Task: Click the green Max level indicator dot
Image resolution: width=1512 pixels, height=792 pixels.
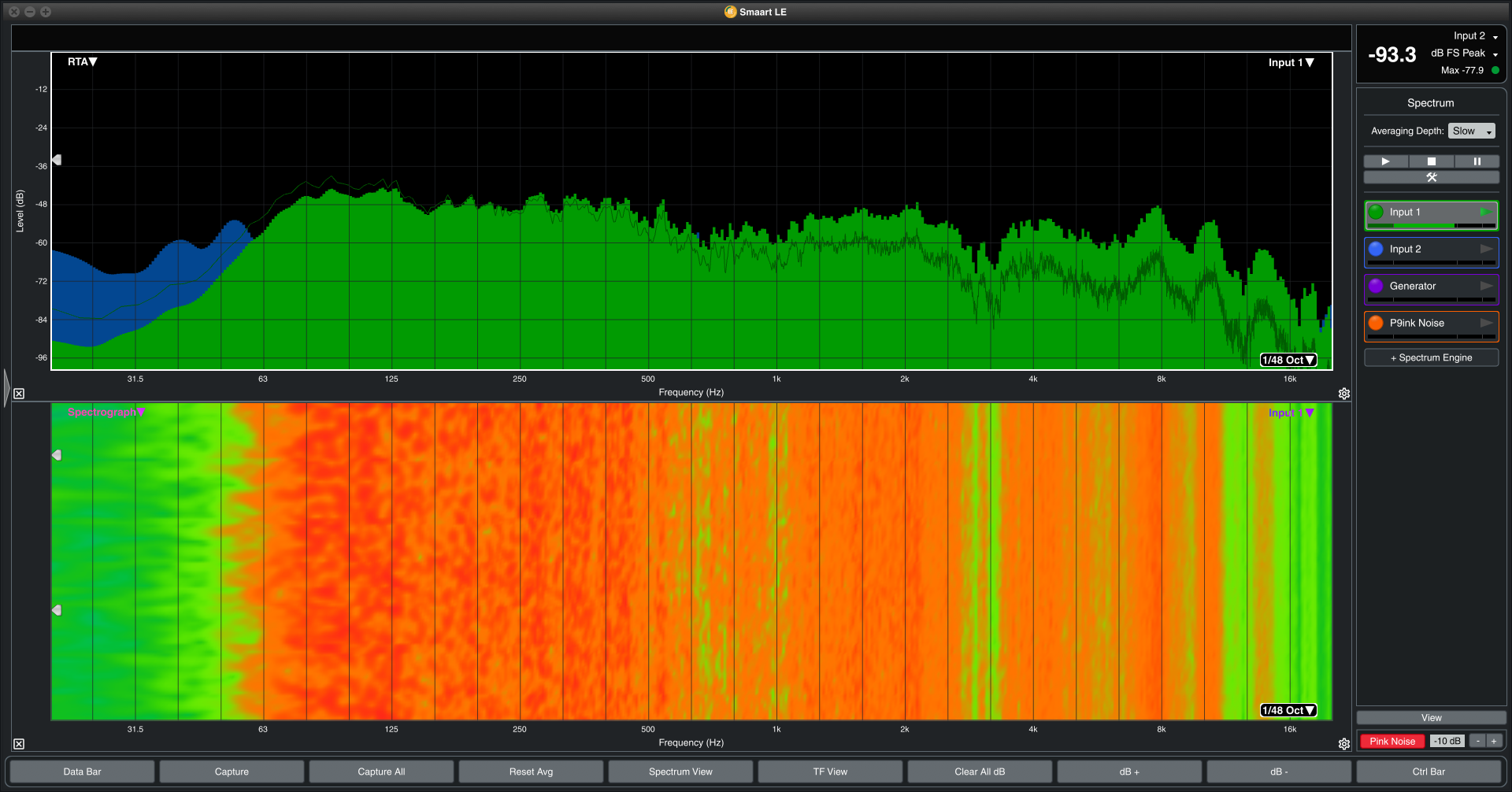Action: click(1495, 70)
